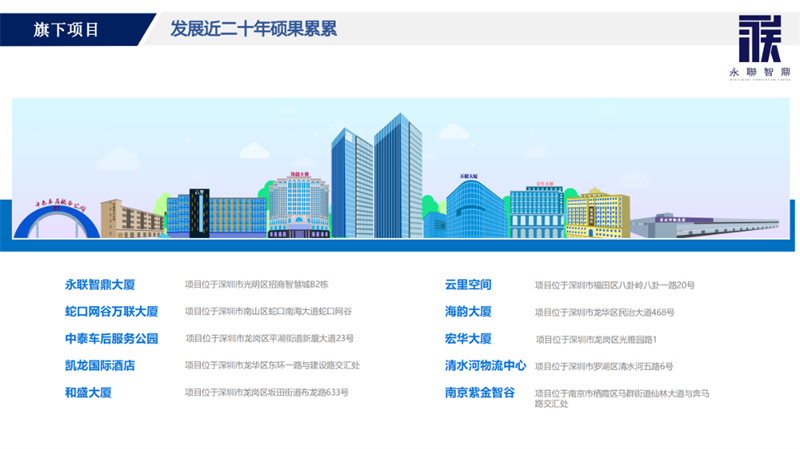Click the twin tall skyscrapers illustration
This screenshot has width=800, height=449.
377,176
